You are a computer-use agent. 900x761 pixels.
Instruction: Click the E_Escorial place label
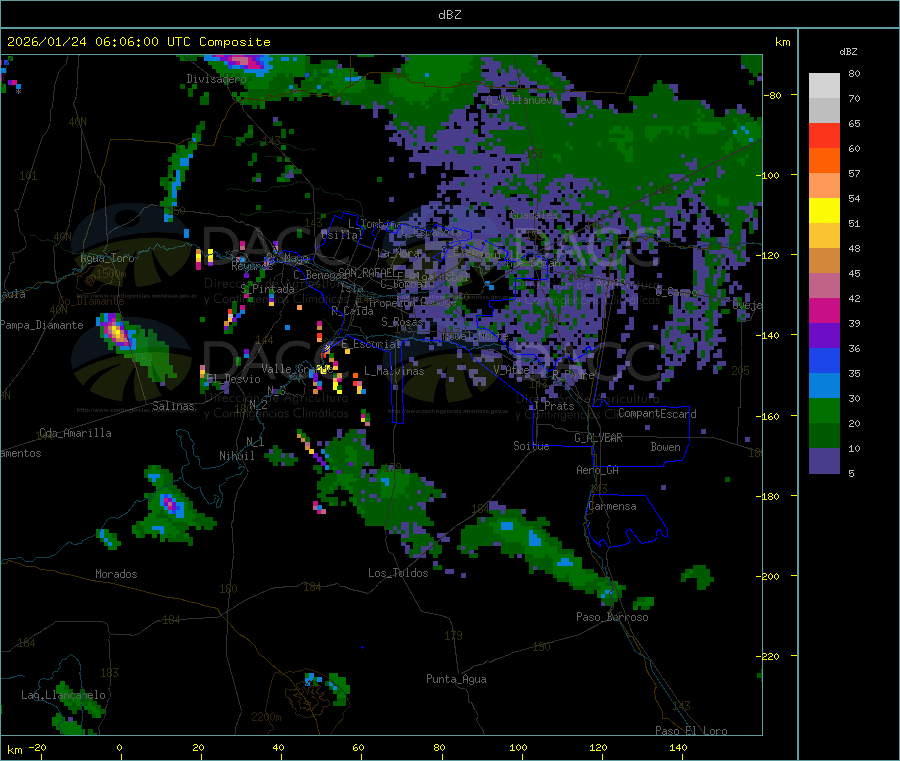[x=371, y=344]
